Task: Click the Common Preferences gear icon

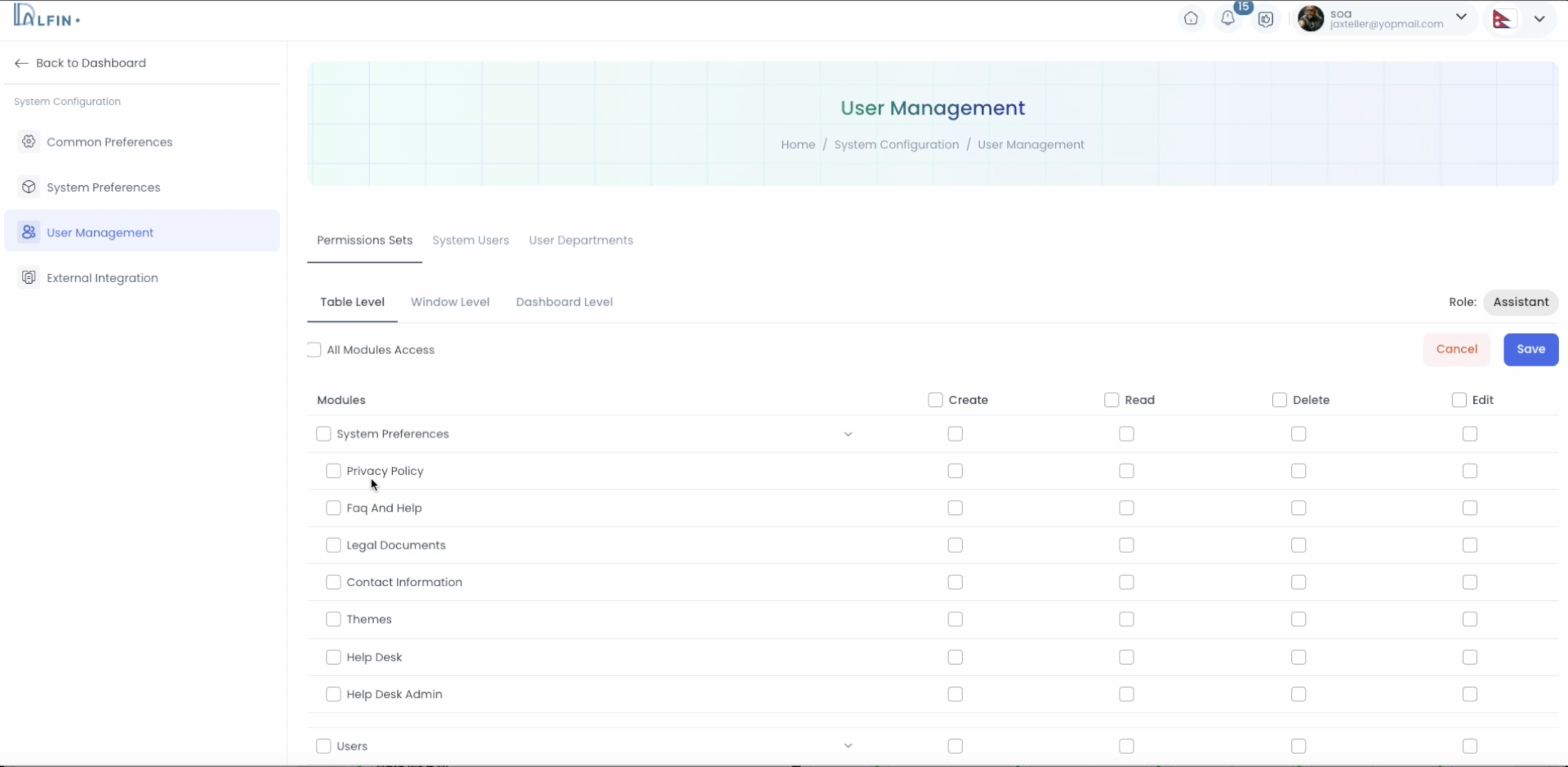Action: [29, 141]
